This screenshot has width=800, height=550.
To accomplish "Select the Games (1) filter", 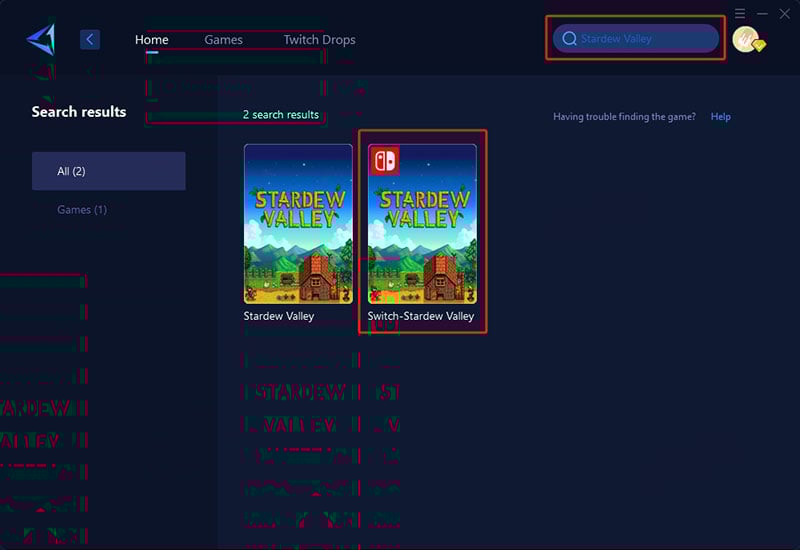I will coord(82,210).
